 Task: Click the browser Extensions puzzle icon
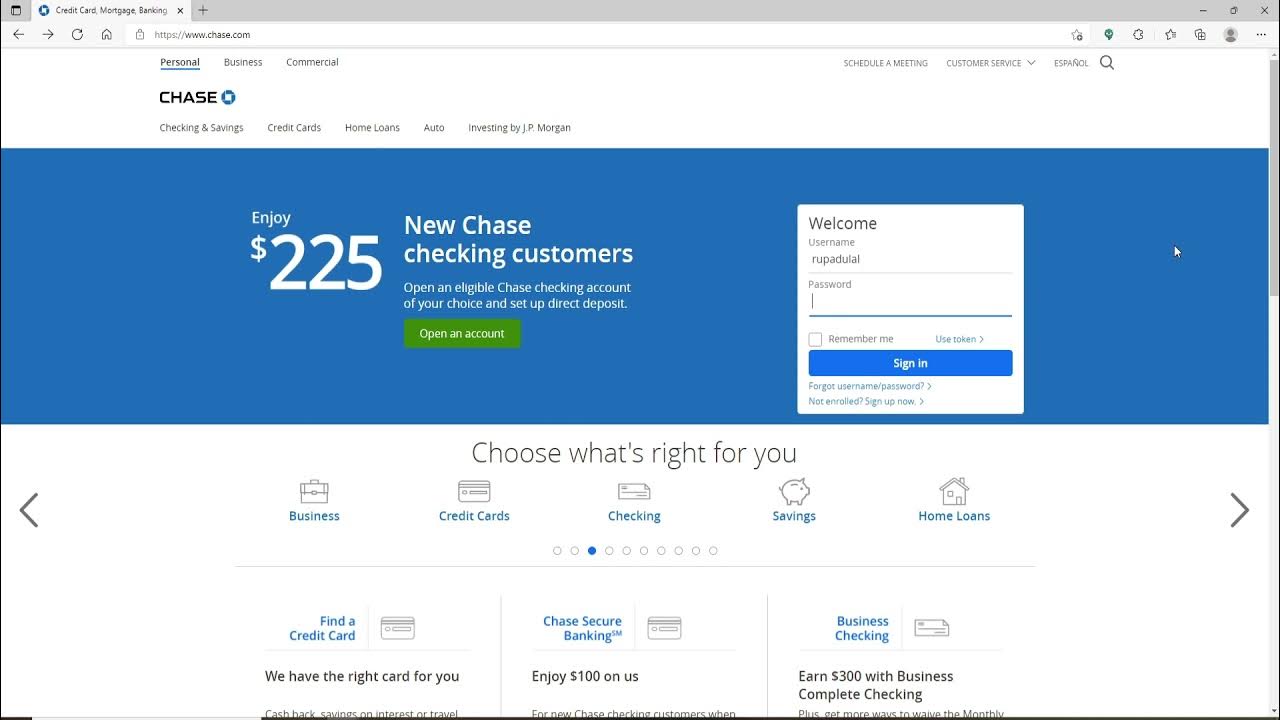[1138, 34]
